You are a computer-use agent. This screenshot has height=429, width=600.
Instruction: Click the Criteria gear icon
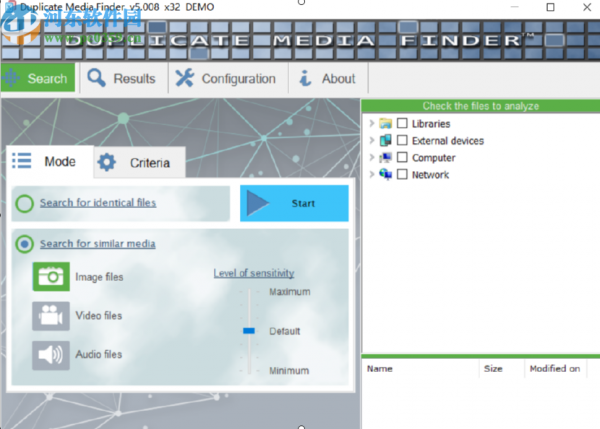pos(106,162)
